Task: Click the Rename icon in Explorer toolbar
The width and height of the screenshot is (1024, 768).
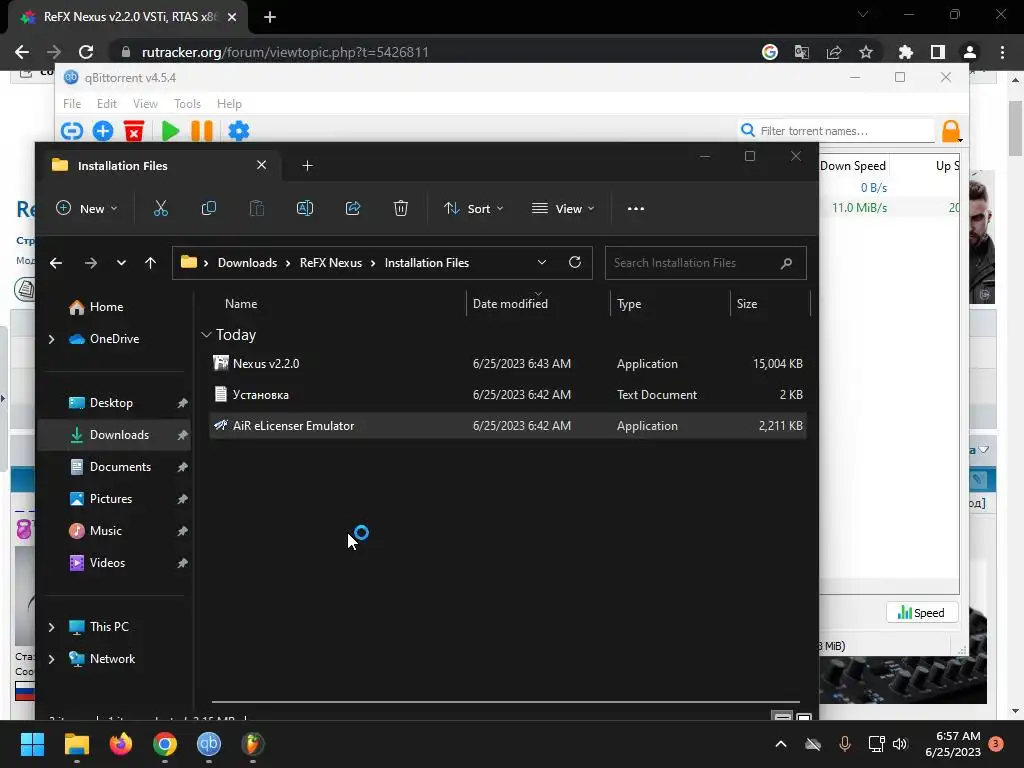Action: [305, 208]
